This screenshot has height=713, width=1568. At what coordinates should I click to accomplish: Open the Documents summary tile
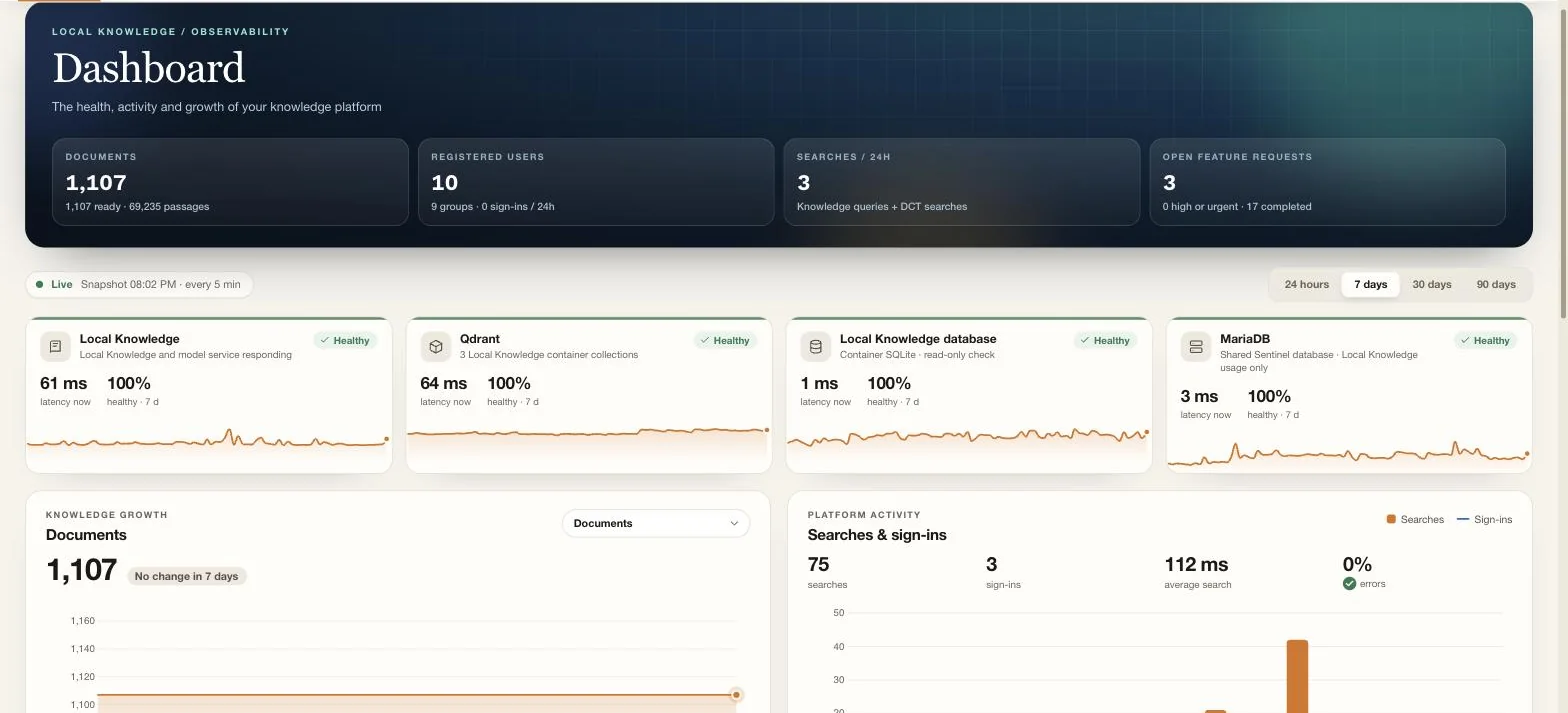click(230, 182)
